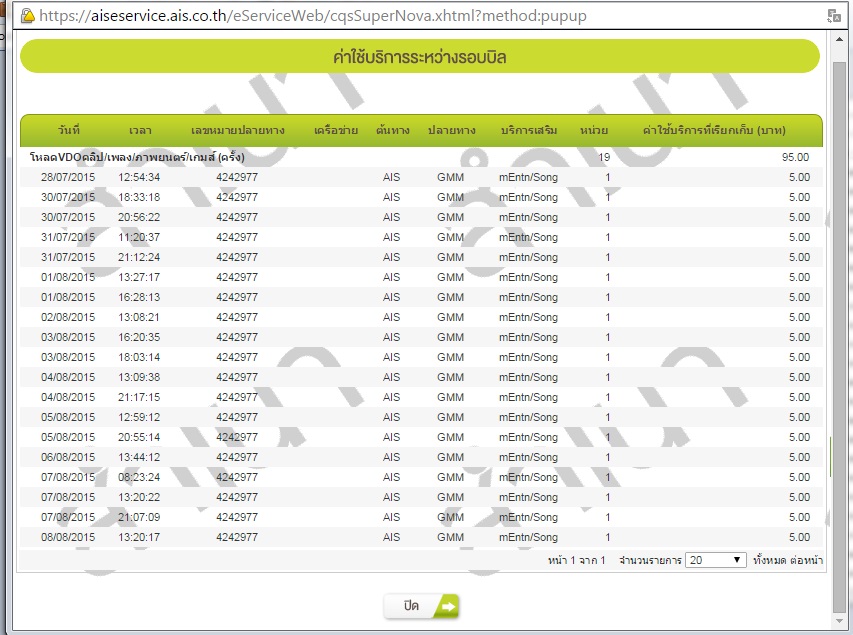Viewport: 853px width, 635px height.
Task: Click the date 06/08/2015
Action: pyautogui.click(x=67, y=457)
